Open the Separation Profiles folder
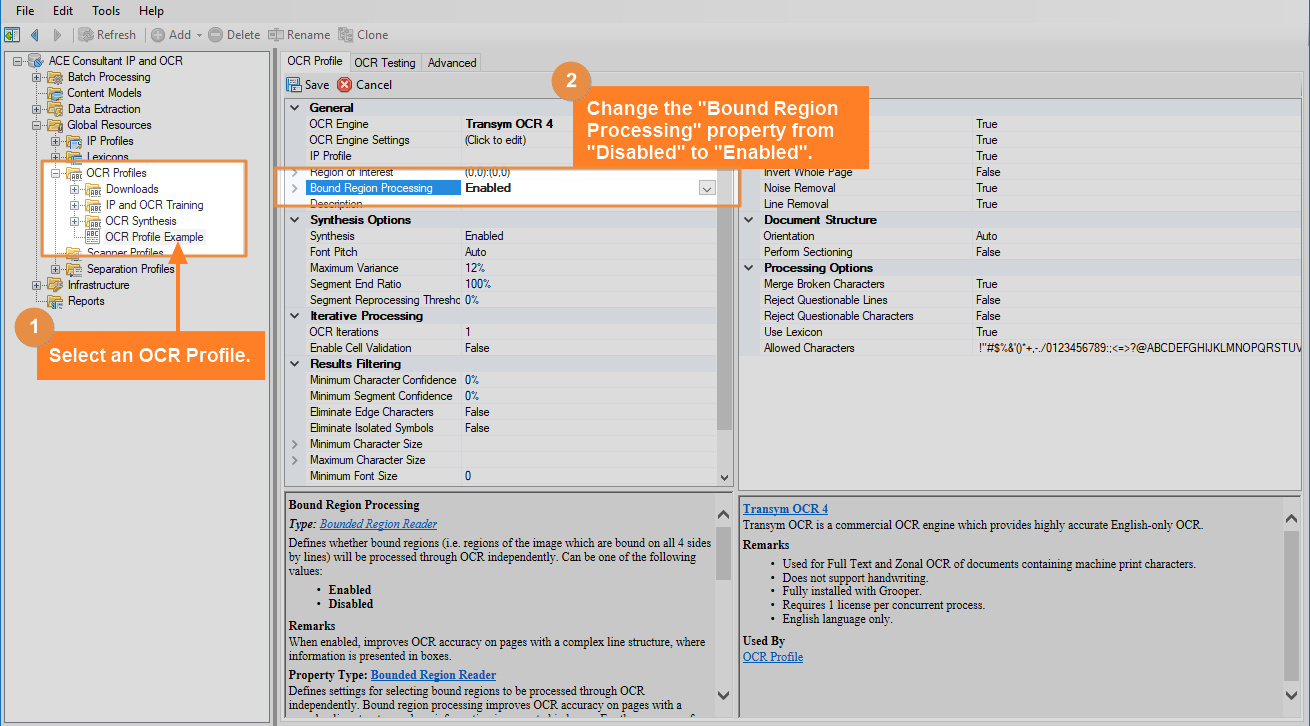1310x726 pixels. tap(130, 269)
